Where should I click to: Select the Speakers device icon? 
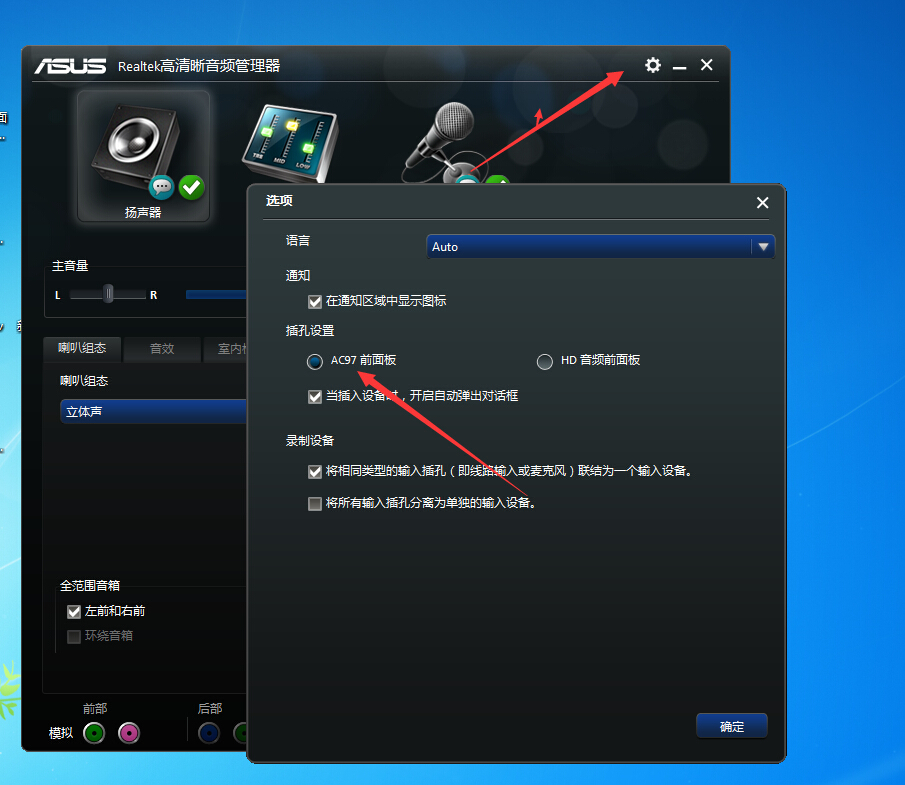pos(143,156)
